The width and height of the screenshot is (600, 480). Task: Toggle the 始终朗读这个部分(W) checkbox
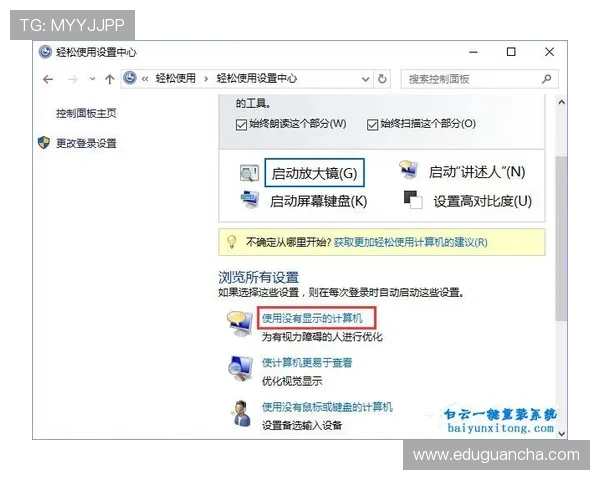coord(241,125)
